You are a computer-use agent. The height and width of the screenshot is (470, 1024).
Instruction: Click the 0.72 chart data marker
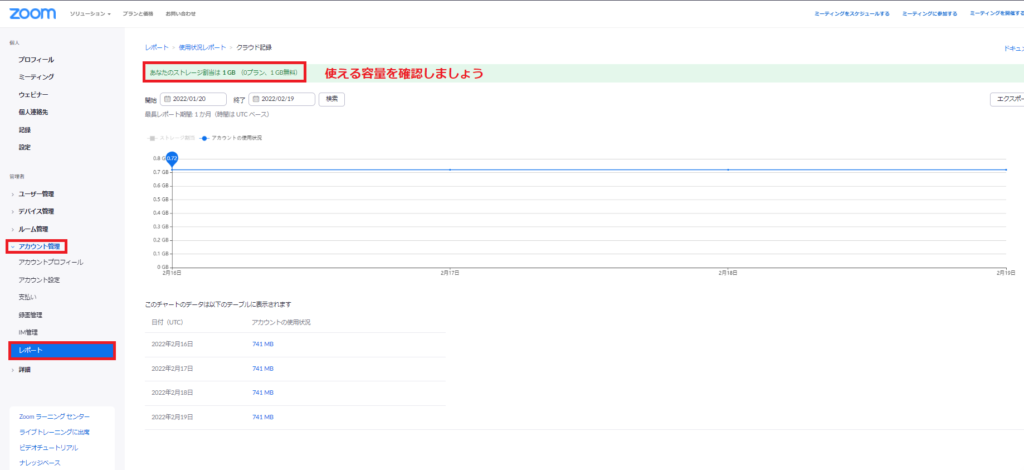[172, 158]
